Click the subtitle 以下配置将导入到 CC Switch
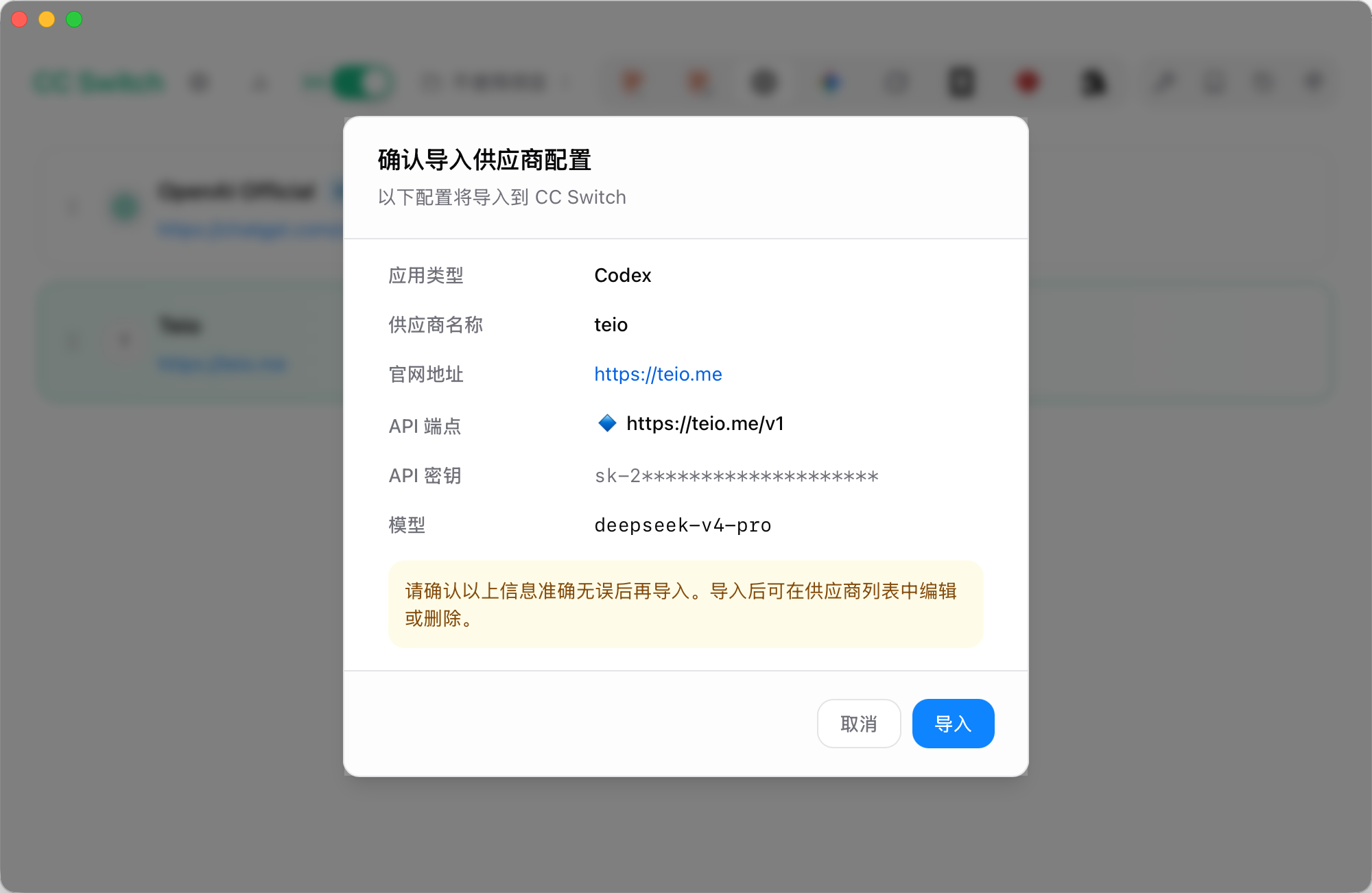 click(x=501, y=197)
